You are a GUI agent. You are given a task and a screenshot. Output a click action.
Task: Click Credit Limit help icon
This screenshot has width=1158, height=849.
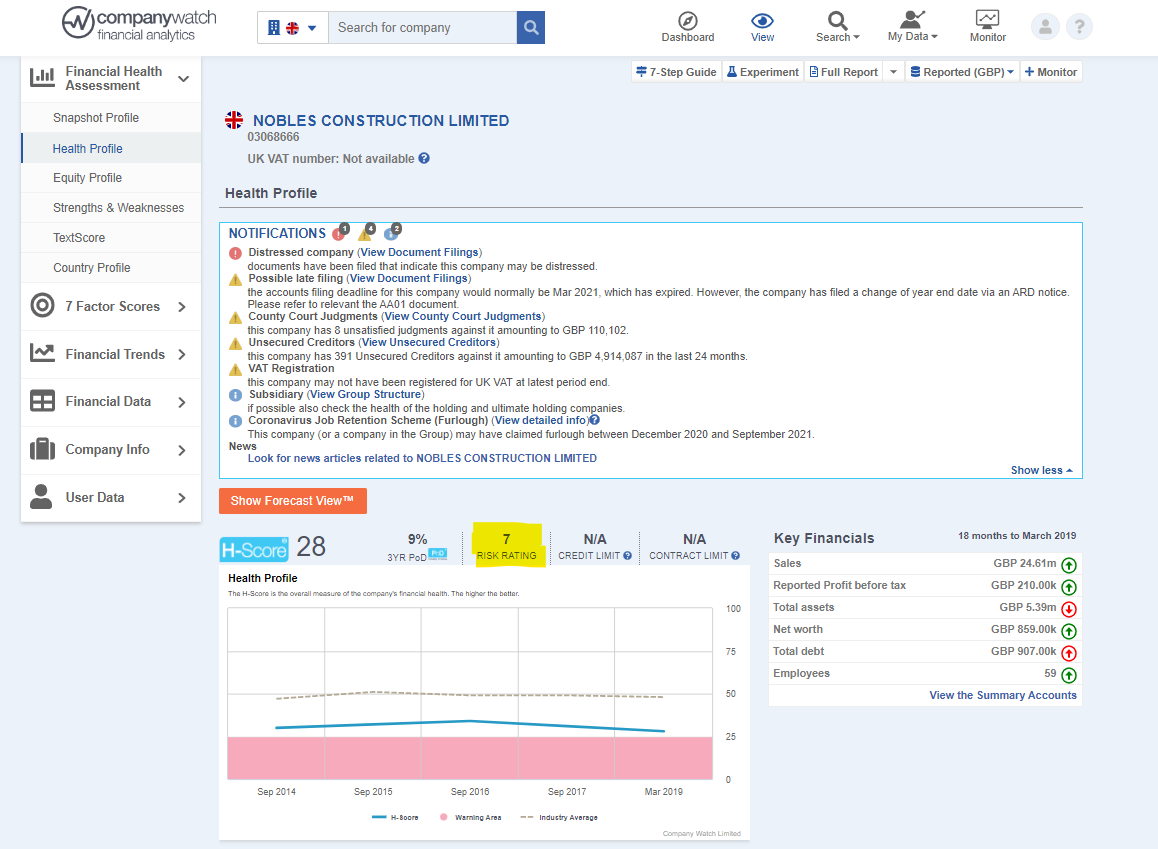click(628, 556)
